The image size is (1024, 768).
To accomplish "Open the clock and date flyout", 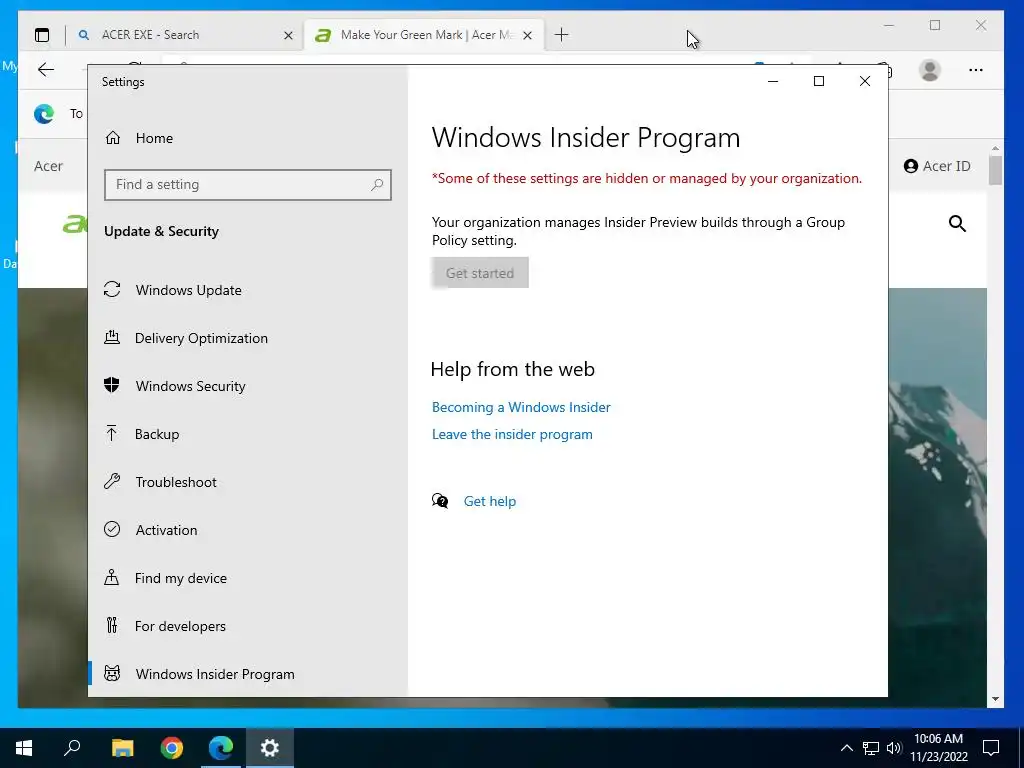I will coord(938,748).
